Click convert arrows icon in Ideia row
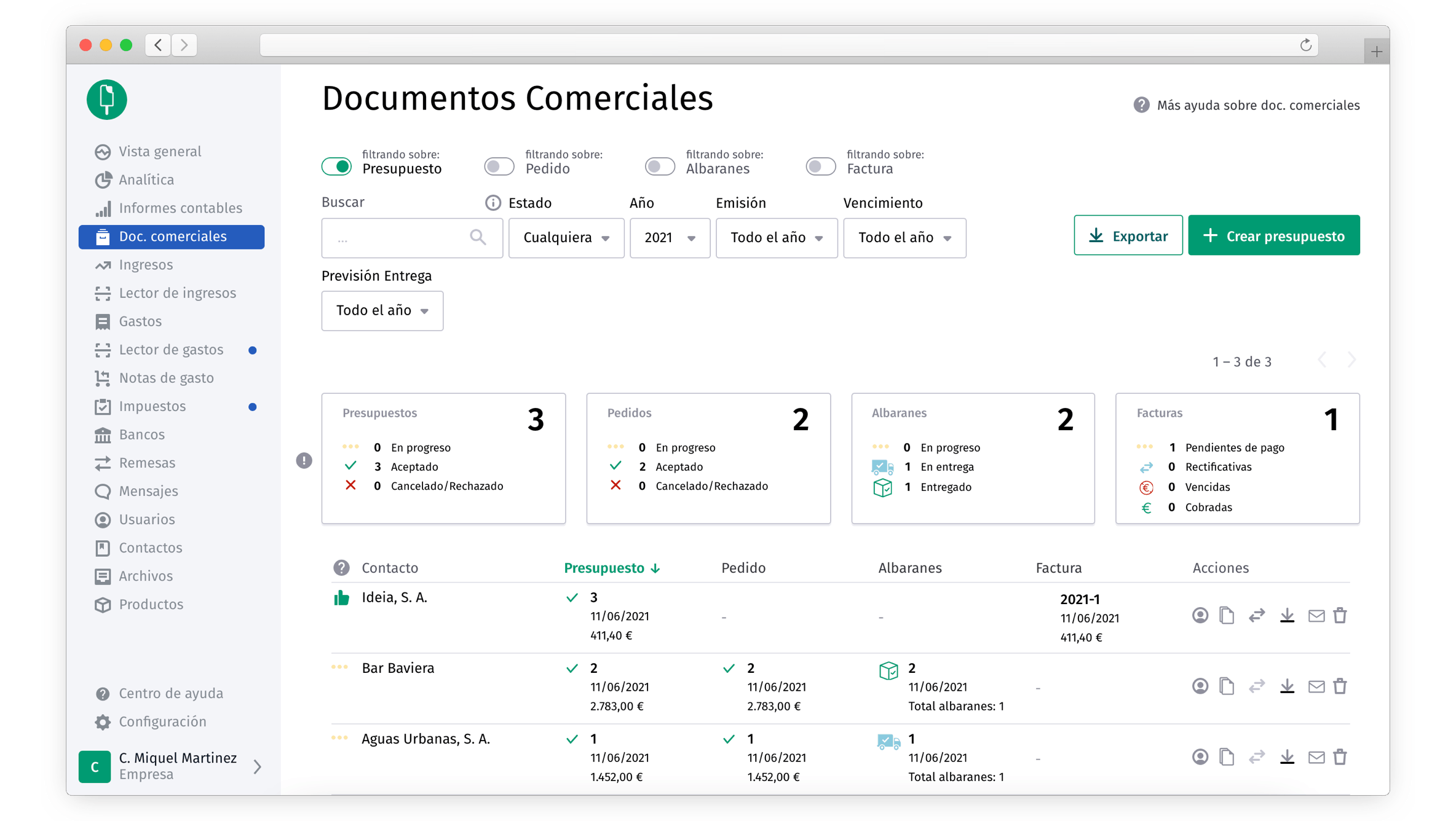The height and width of the screenshot is (821, 1456). coord(1257,615)
